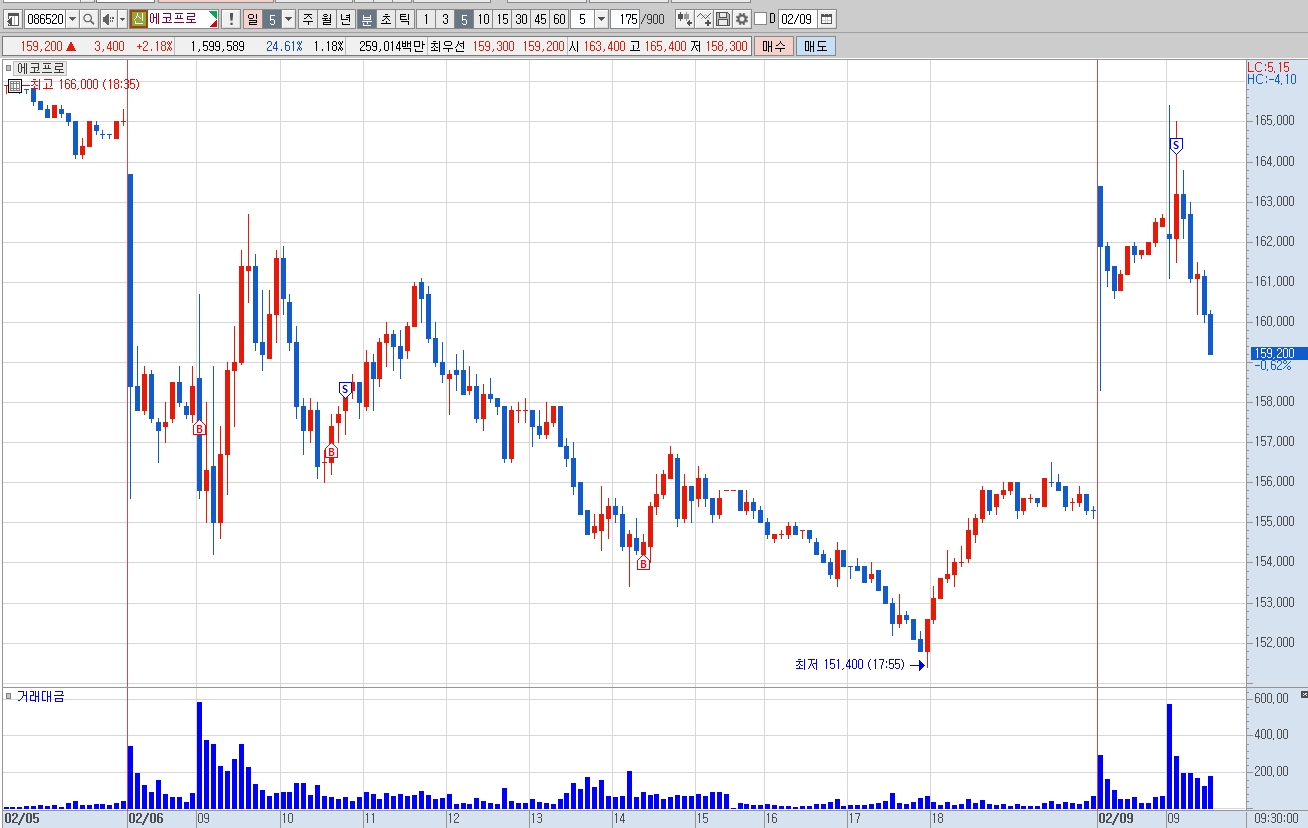Click the save chart floppy disk icon
The width and height of the screenshot is (1308, 828).
coord(723,19)
